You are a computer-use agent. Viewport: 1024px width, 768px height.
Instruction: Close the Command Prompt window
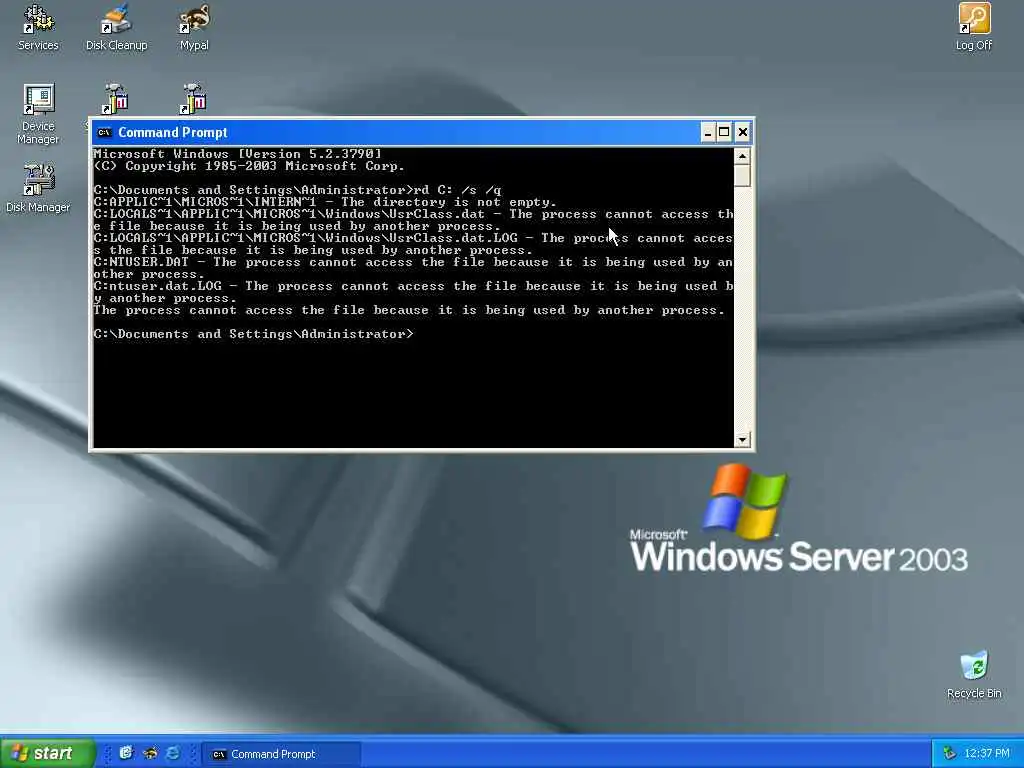click(x=743, y=133)
